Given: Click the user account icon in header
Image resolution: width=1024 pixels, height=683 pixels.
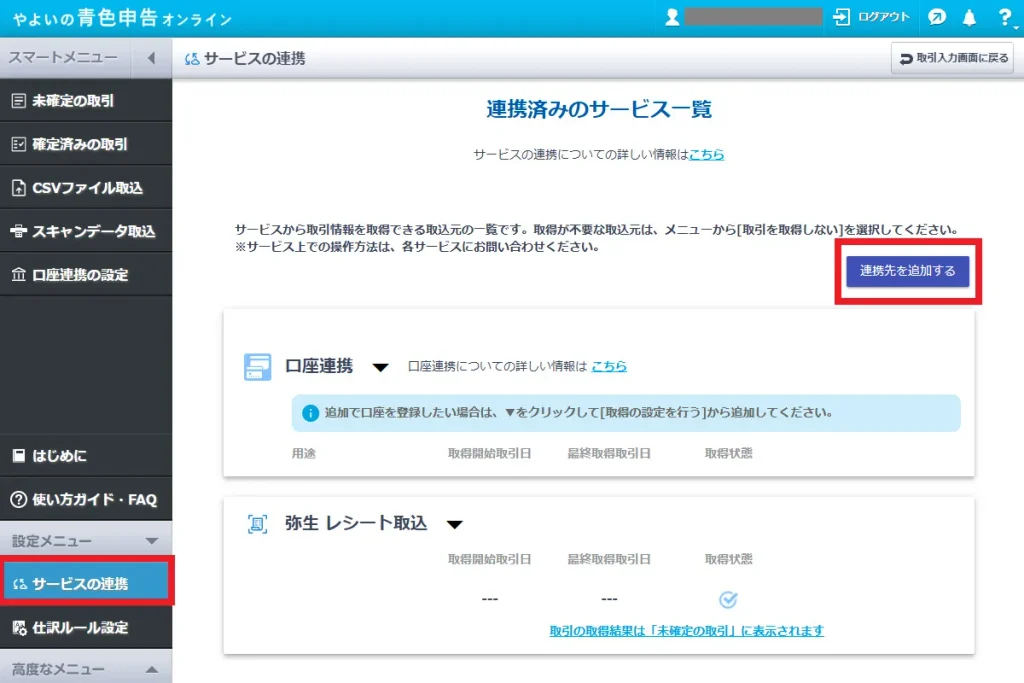Looking at the screenshot, I should coord(672,18).
